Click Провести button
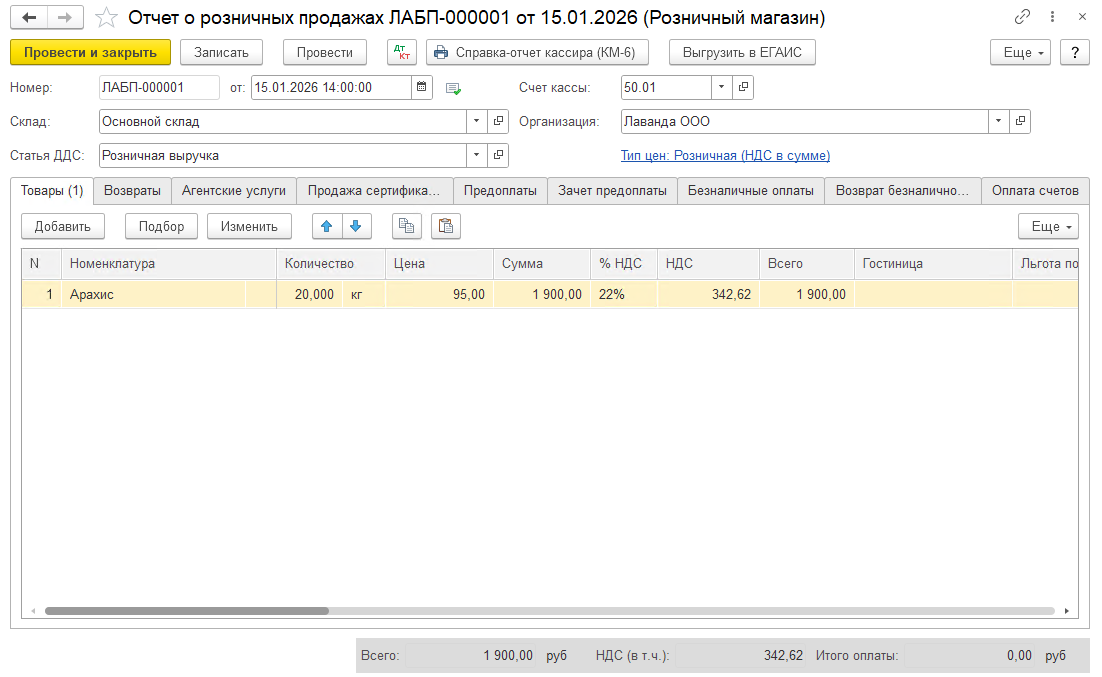Viewport: 1102px width, 677px height. tap(325, 53)
